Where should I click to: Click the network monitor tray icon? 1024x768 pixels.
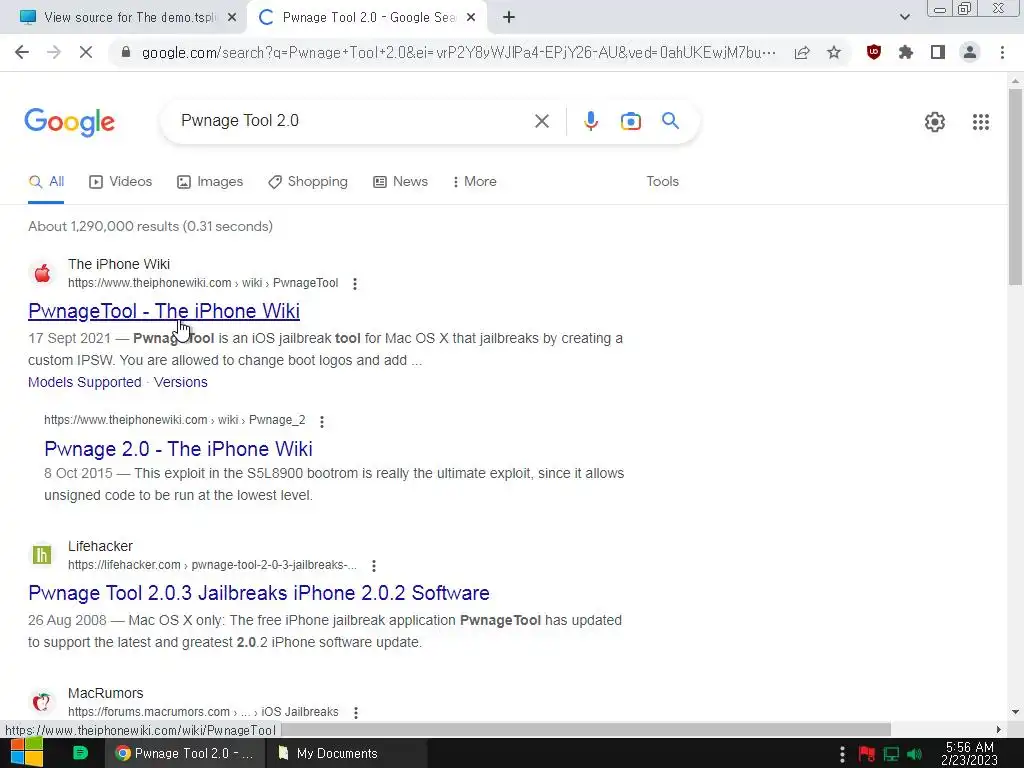(891, 754)
